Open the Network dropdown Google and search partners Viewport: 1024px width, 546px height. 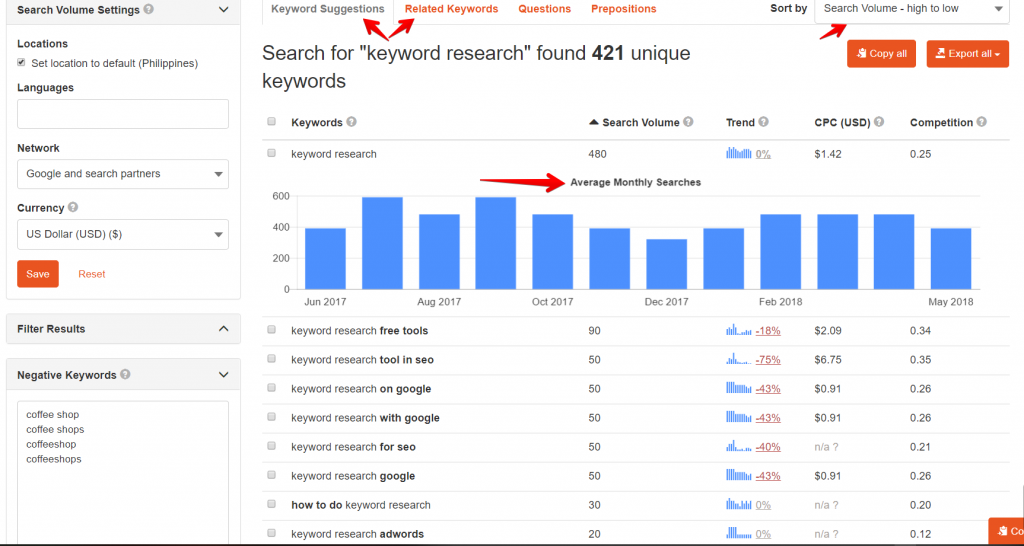tap(123, 174)
